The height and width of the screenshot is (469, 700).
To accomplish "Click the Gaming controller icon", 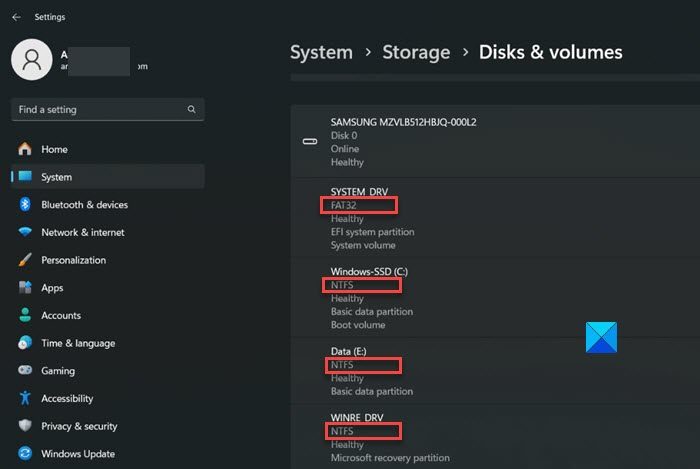I will click(25, 370).
